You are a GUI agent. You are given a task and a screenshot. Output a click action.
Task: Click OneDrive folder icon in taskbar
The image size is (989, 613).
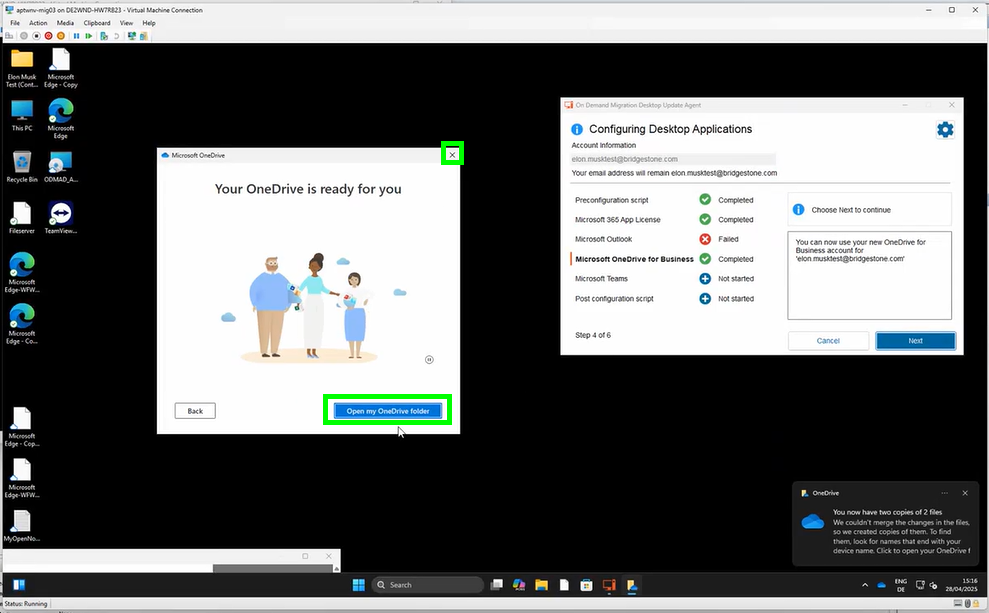631,585
